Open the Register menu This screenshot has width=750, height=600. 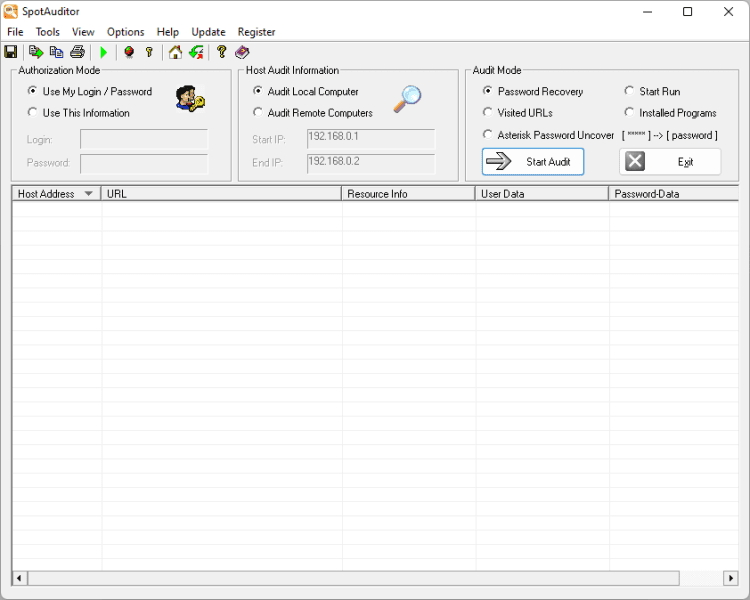[x=256, y=32]
